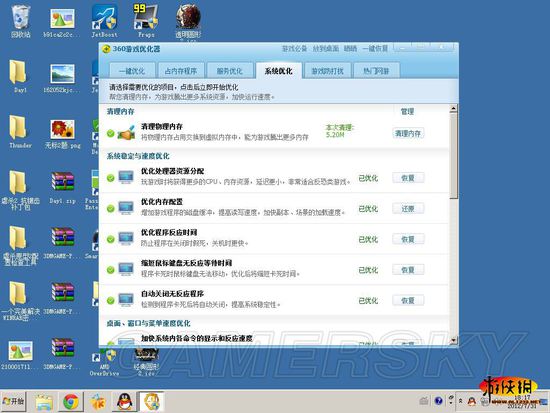Open Chrome from the taskbar

[x=71, y=401]
